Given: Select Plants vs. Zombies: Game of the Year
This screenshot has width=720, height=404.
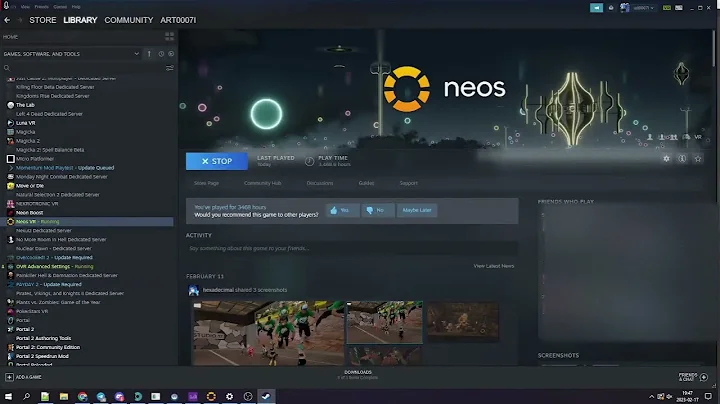Looking at the screenshot, I should pos(58,303).
